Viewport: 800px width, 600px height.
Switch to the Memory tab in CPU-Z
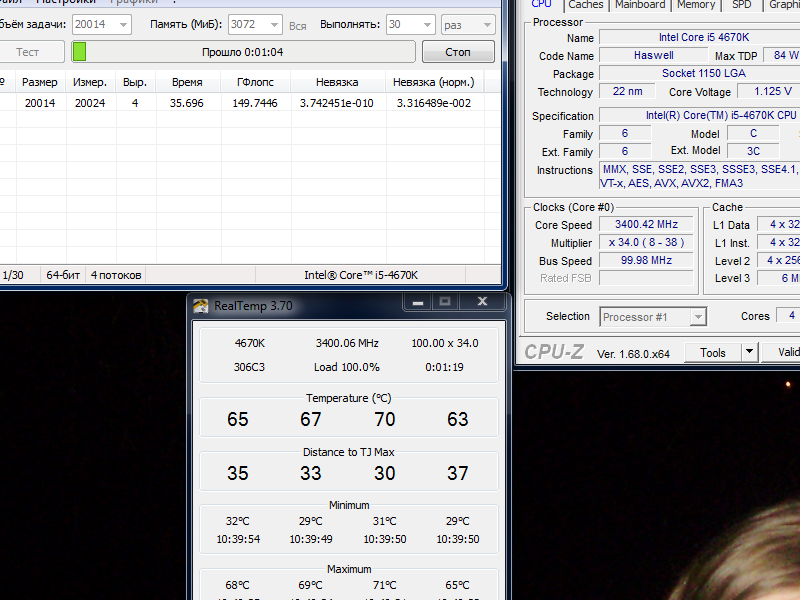click(696, 4)
